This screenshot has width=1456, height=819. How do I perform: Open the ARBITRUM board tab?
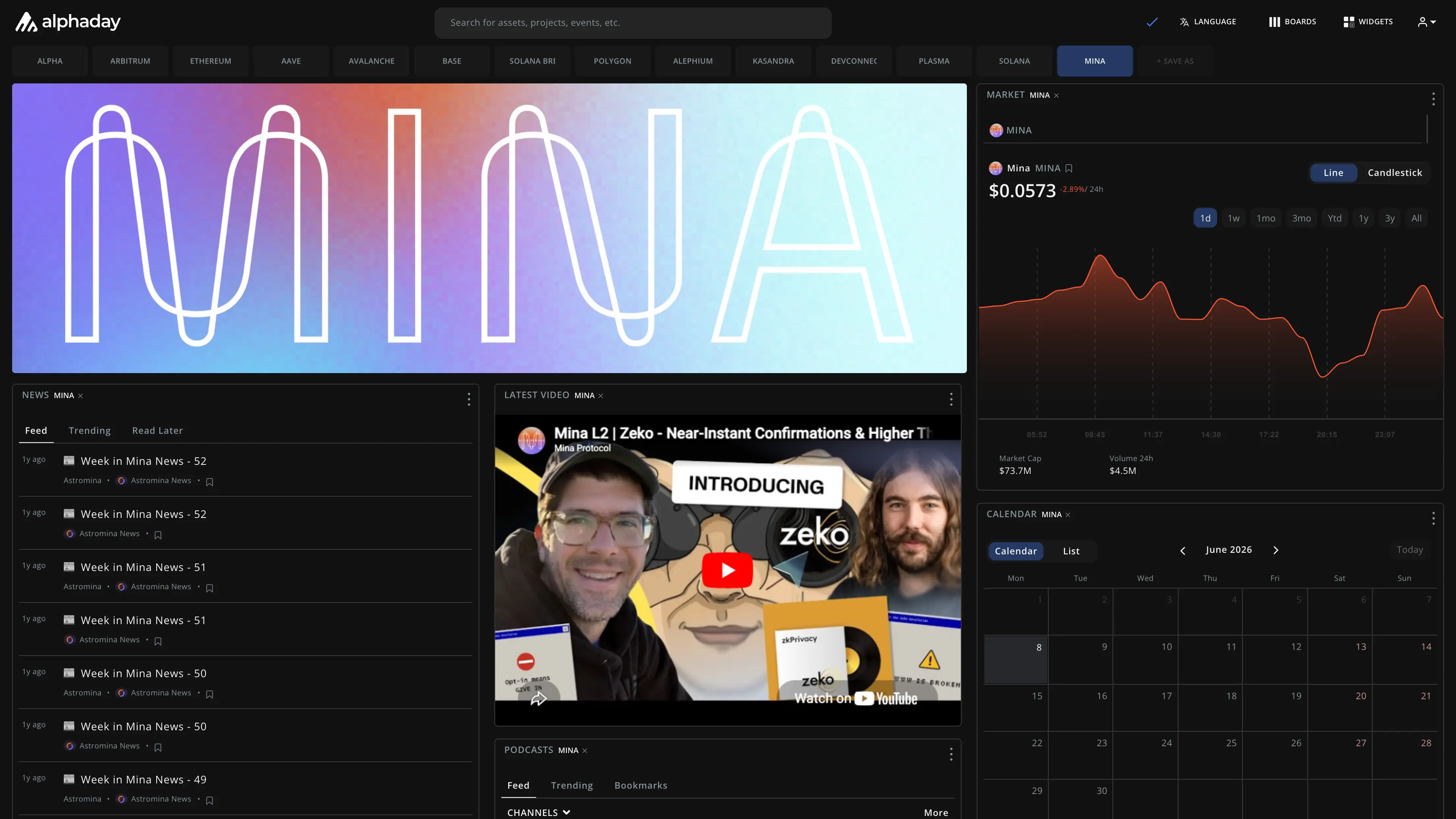(x=130, y=61)
